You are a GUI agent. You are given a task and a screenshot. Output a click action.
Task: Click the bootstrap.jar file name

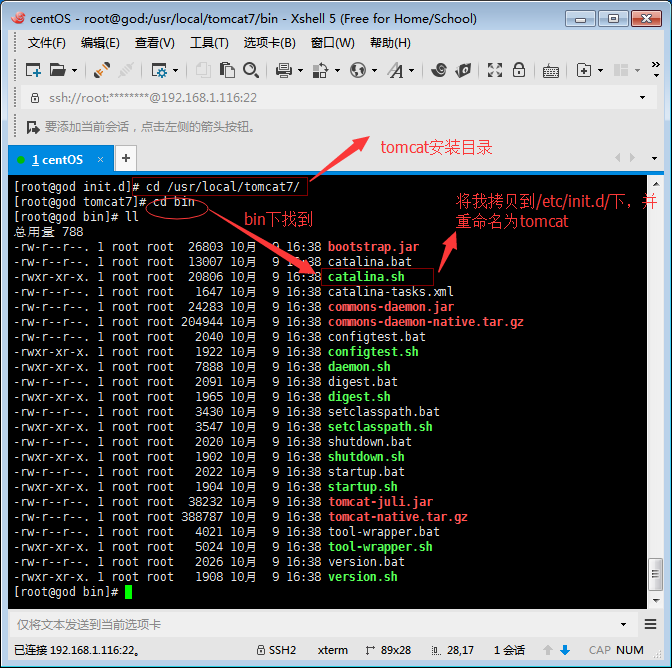tap(373, 247)
